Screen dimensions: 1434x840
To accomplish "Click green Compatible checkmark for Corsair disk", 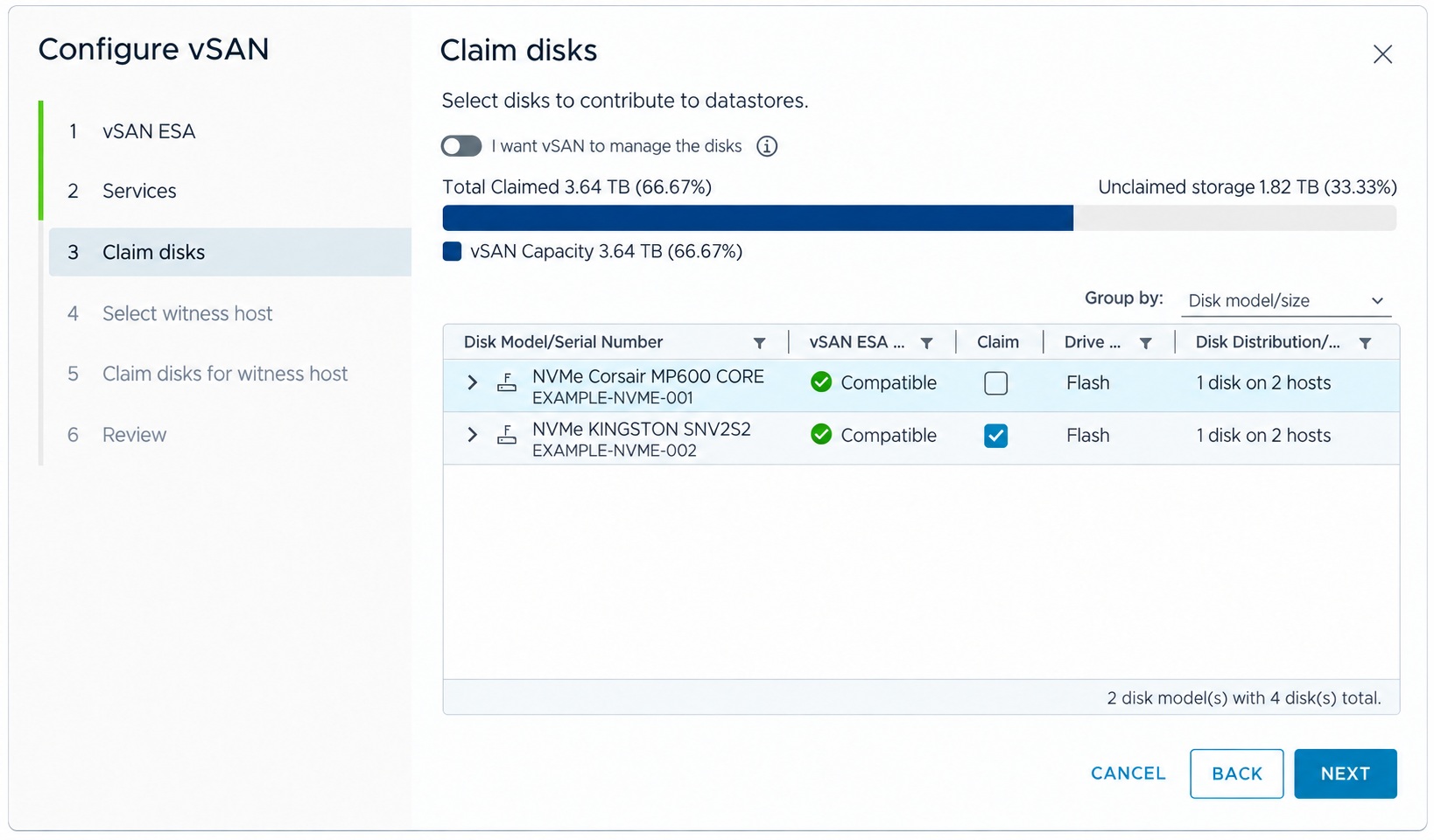I will point(821,382).
